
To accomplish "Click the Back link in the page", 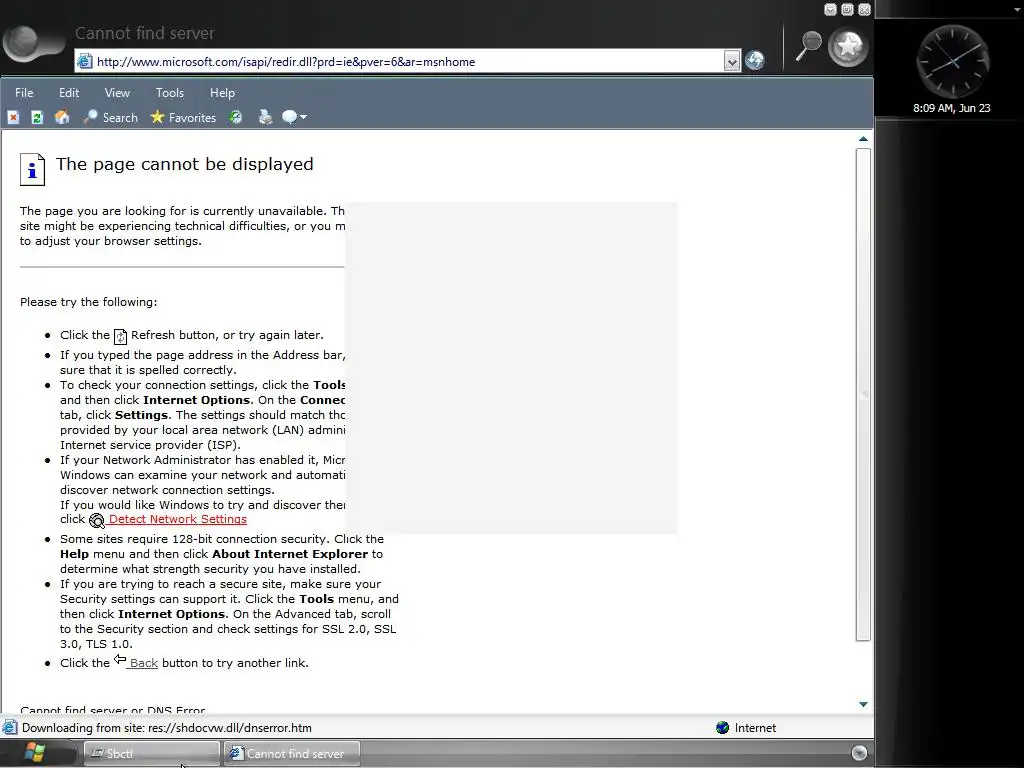I will point(144,663).
